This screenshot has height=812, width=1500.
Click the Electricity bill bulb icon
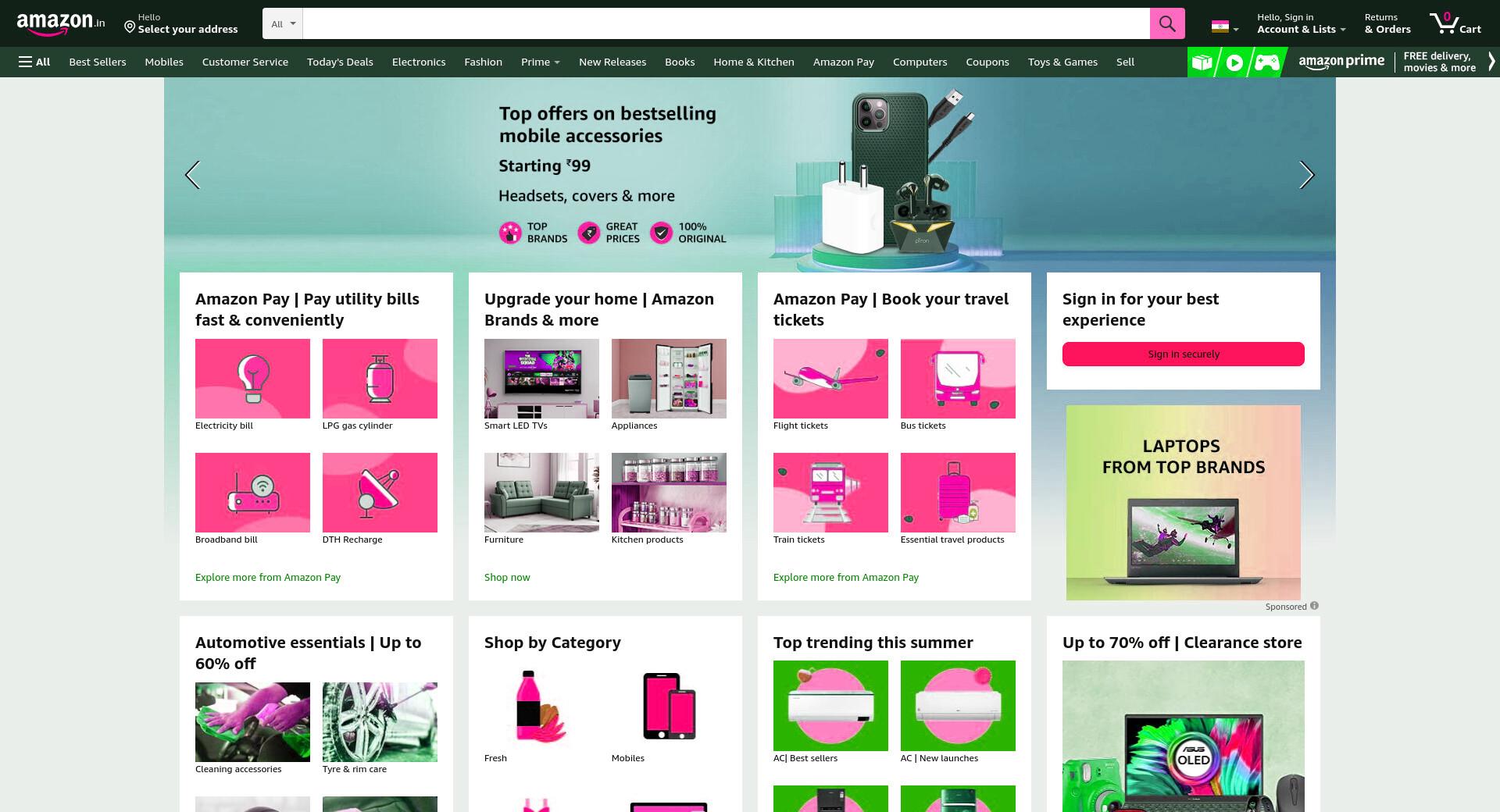252,379
